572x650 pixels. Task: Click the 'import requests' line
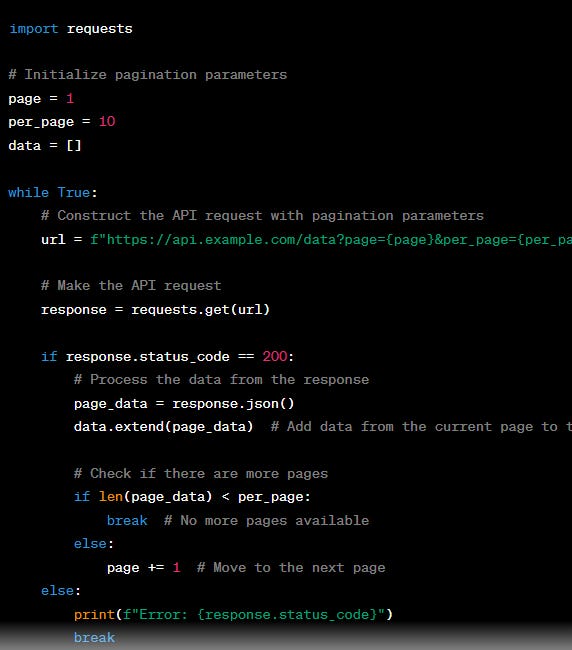tap(71, 29)
